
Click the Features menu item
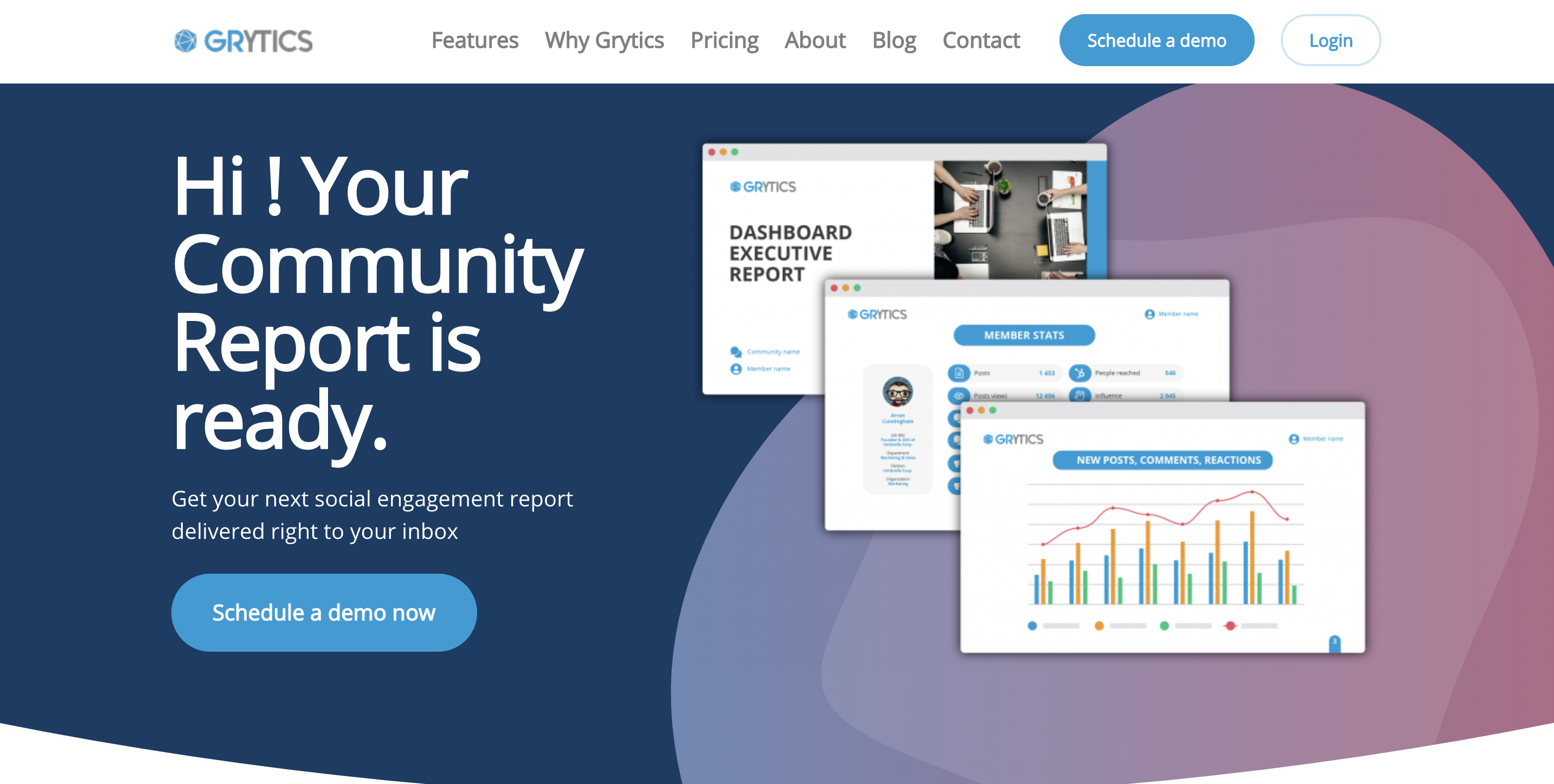475,40
